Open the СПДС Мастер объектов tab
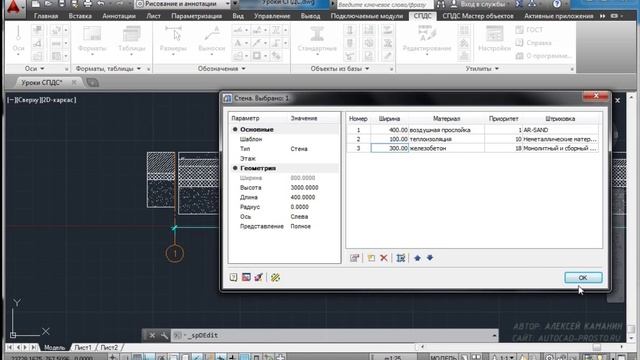The image size is (640, 360). (x=478, y=16)
